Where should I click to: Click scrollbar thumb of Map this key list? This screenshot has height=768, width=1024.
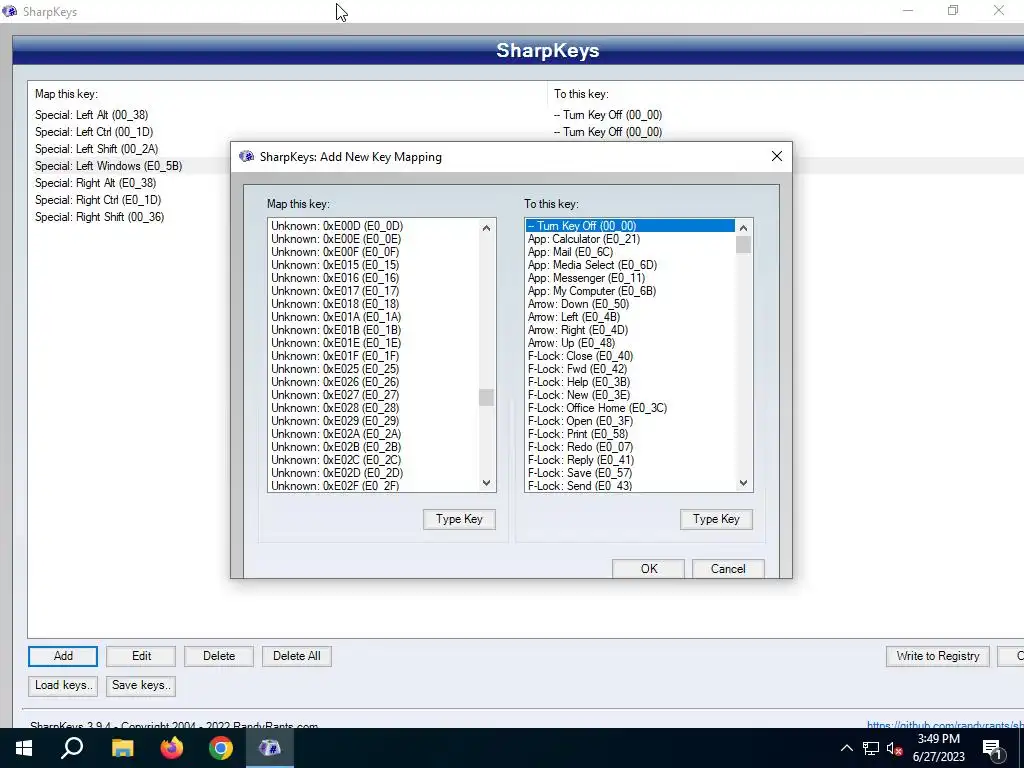click(x=486, y=397)
